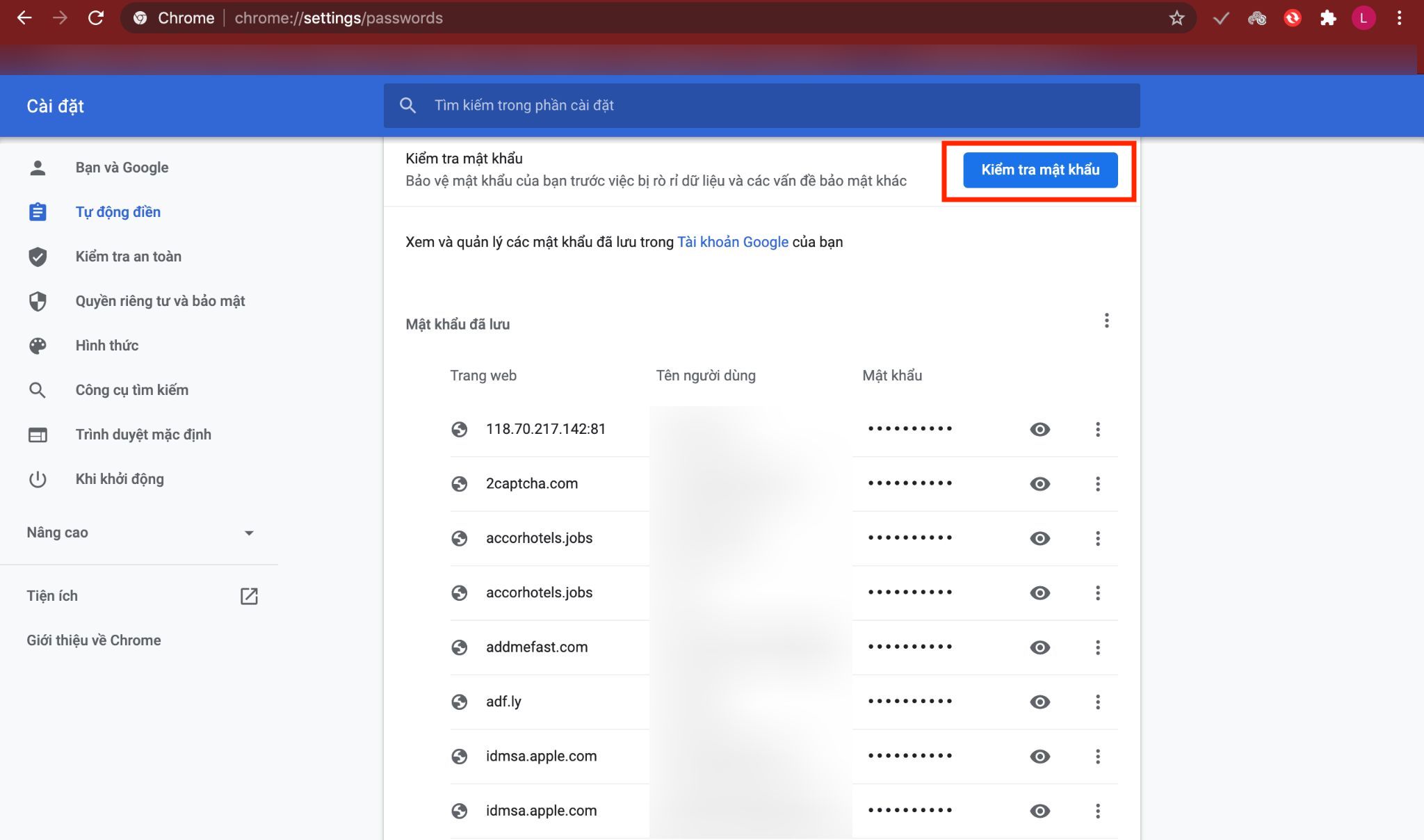Bookmark the page with the star icon
1424x840 pixels.
(x=1177, y=18)
